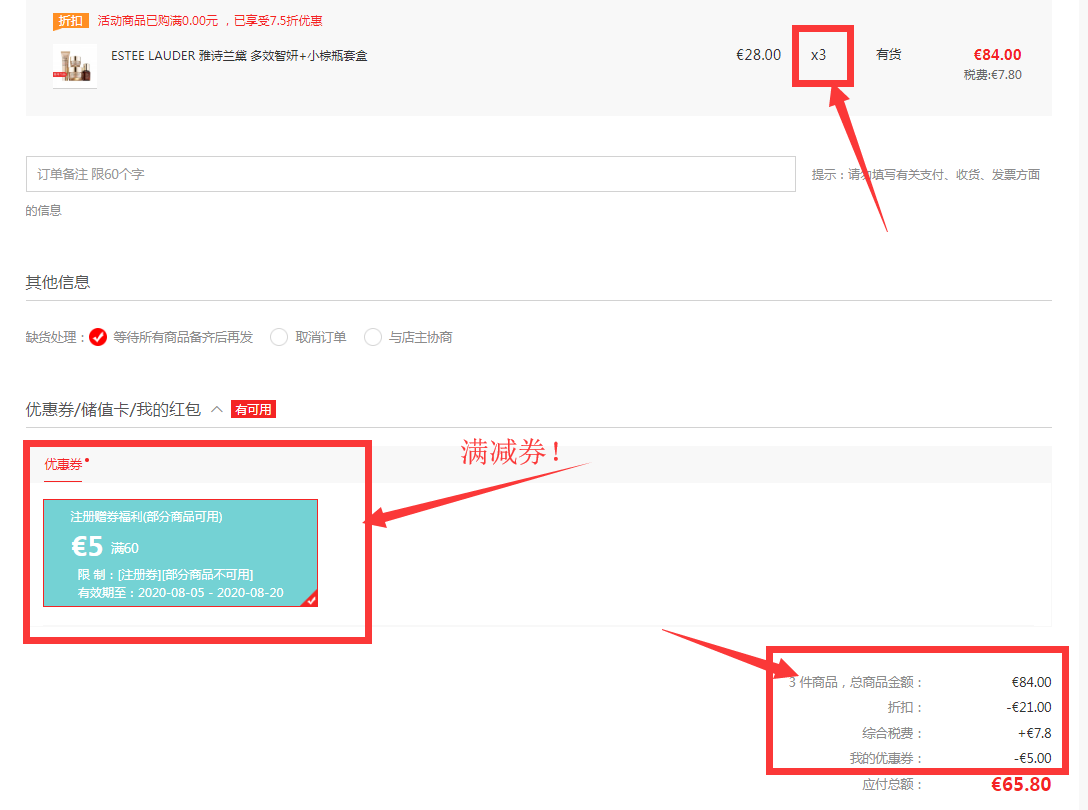This screenshot has height=810, width=1088.
Task: Collapse the coupon section using the chevron arrow
Action: (x=217, y=409)
